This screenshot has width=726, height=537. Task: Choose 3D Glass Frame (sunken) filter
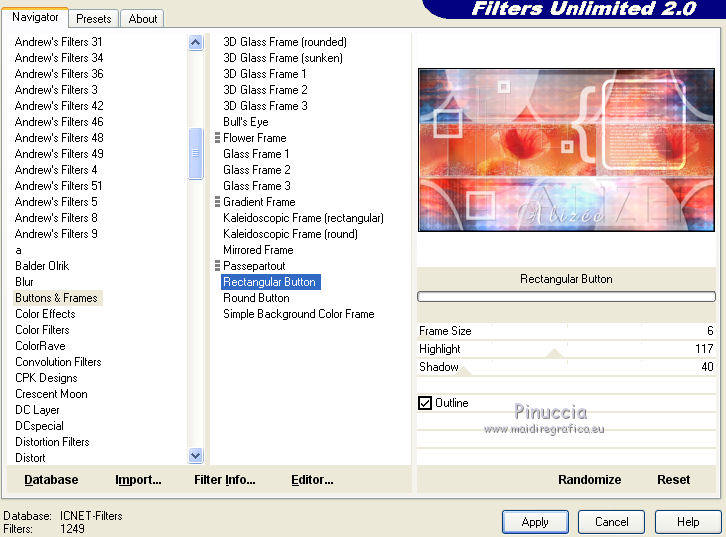[283, 58]
